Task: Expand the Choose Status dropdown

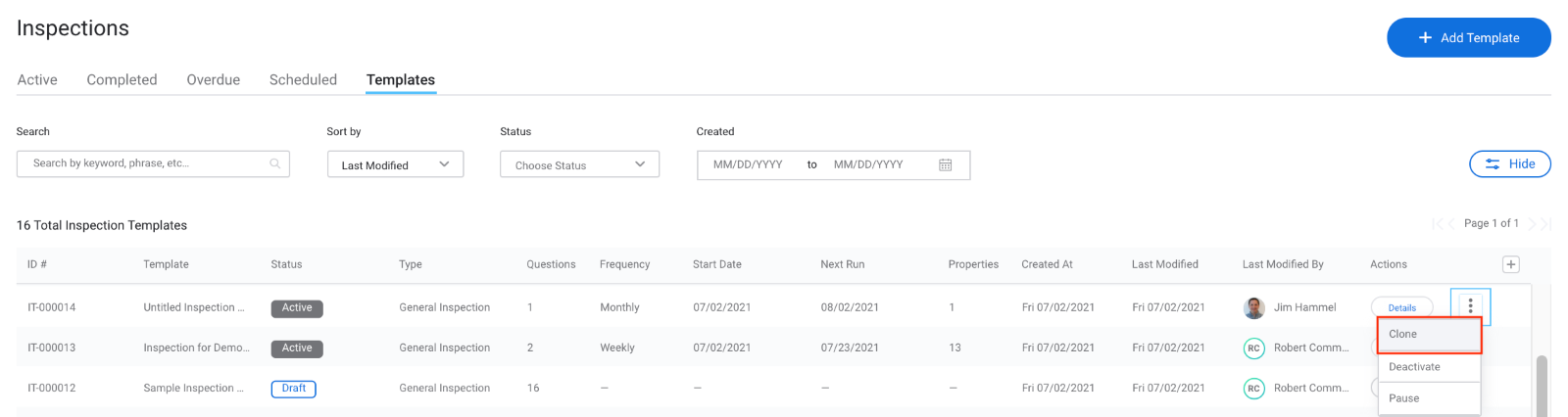Action: [579, 164]
